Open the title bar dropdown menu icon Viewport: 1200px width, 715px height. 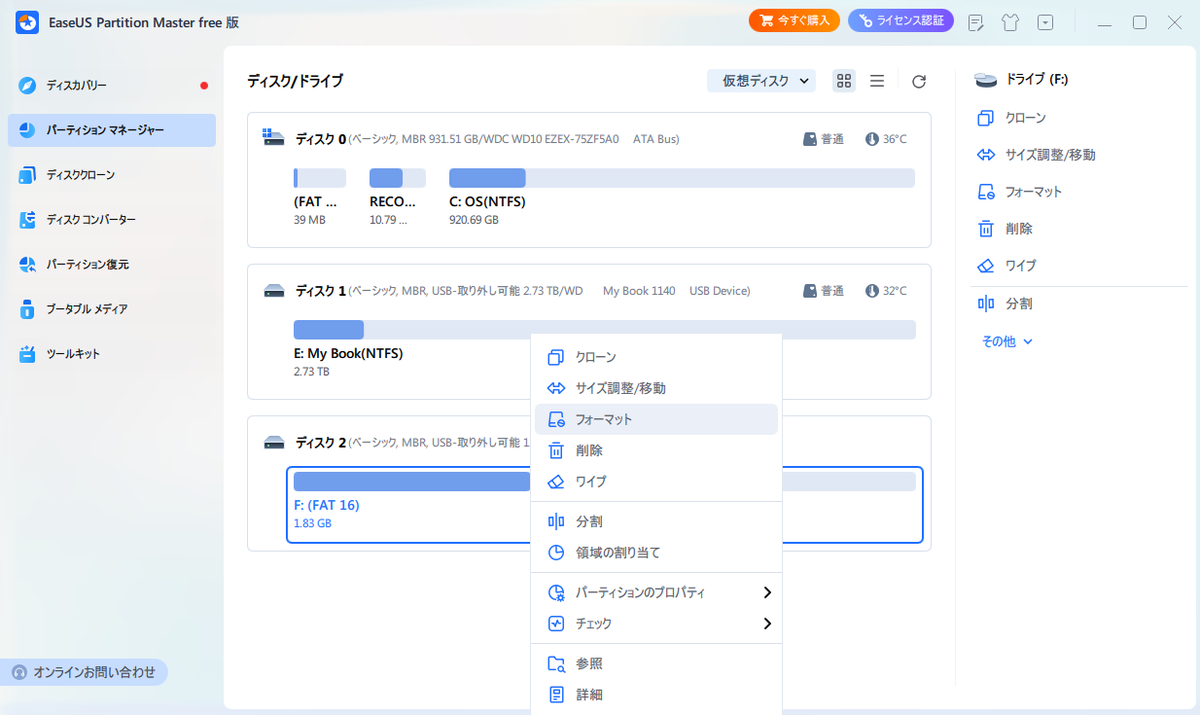pos(1045,22)
